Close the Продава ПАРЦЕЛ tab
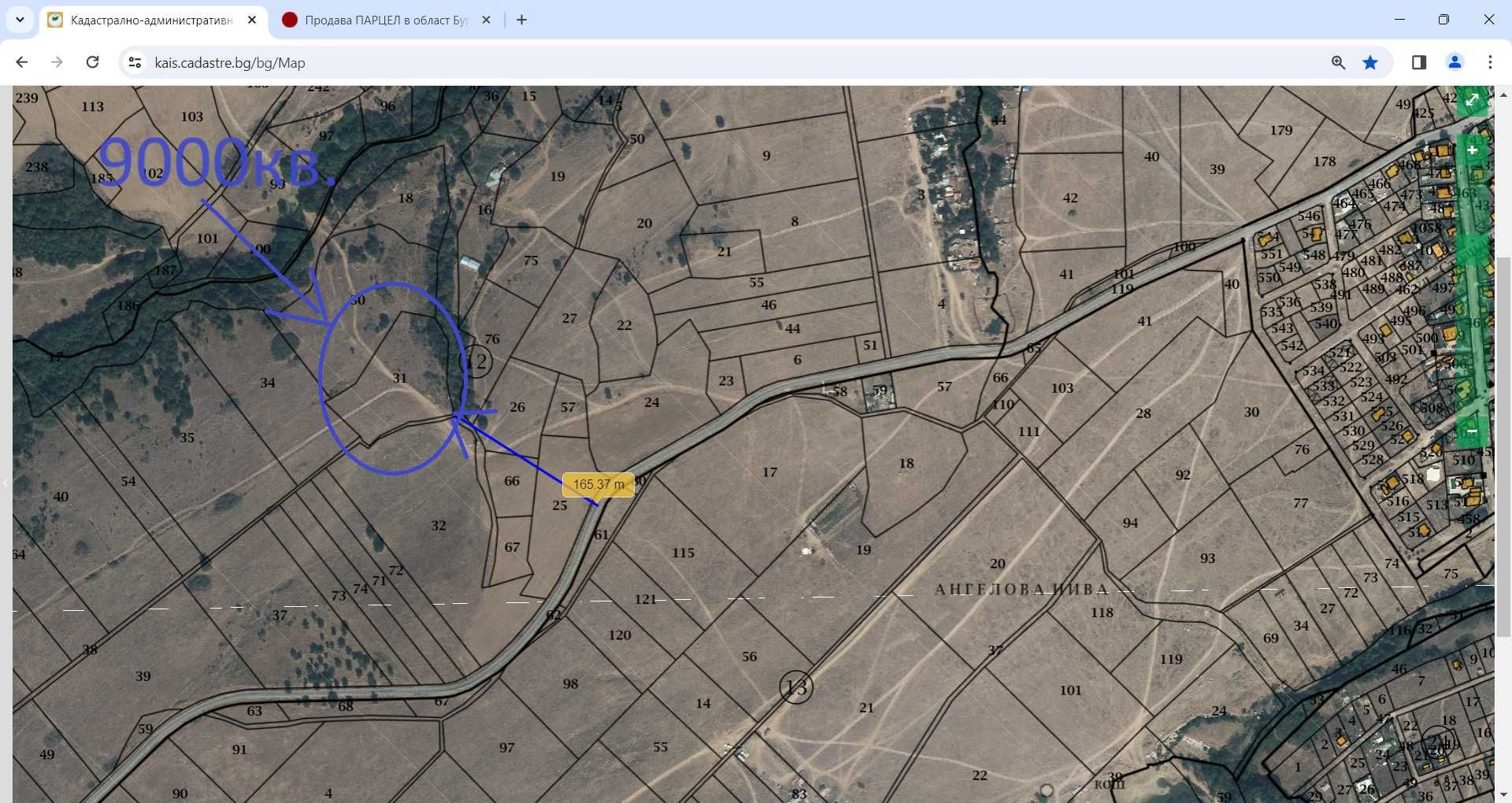1512x803 pixels. click(486, 20)
